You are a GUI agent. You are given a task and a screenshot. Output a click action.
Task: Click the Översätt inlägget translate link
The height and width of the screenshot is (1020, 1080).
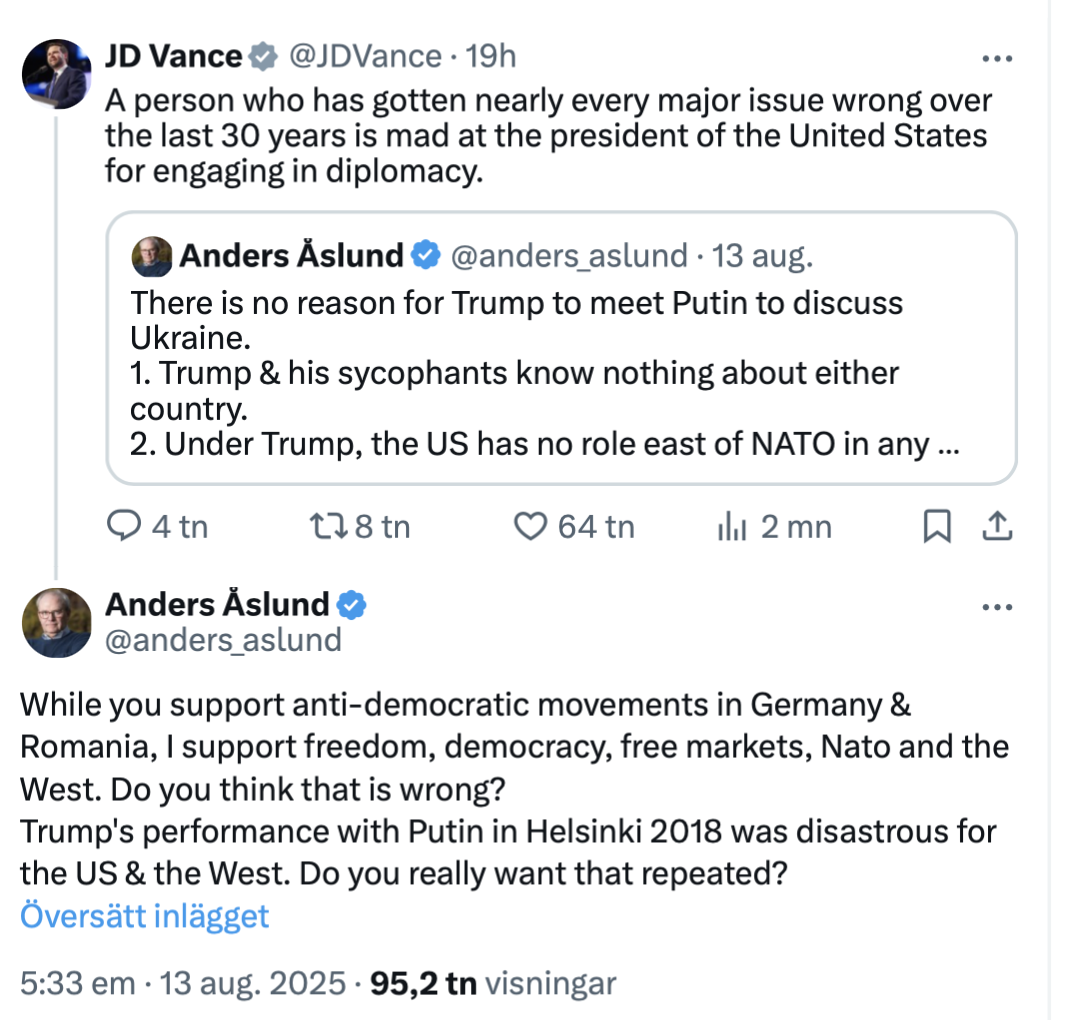tap(145, 916)
